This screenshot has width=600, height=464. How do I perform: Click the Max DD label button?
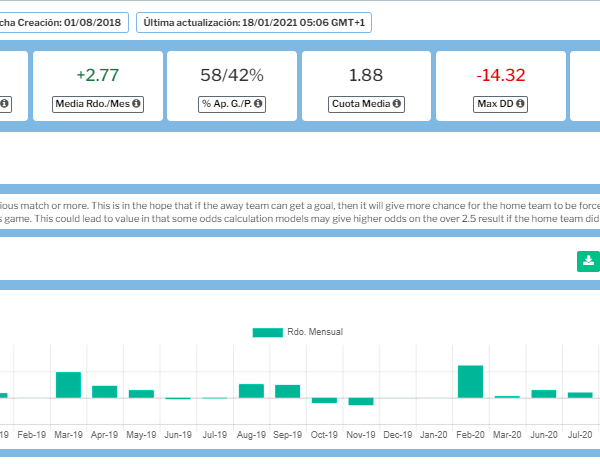tap(501, 104)
